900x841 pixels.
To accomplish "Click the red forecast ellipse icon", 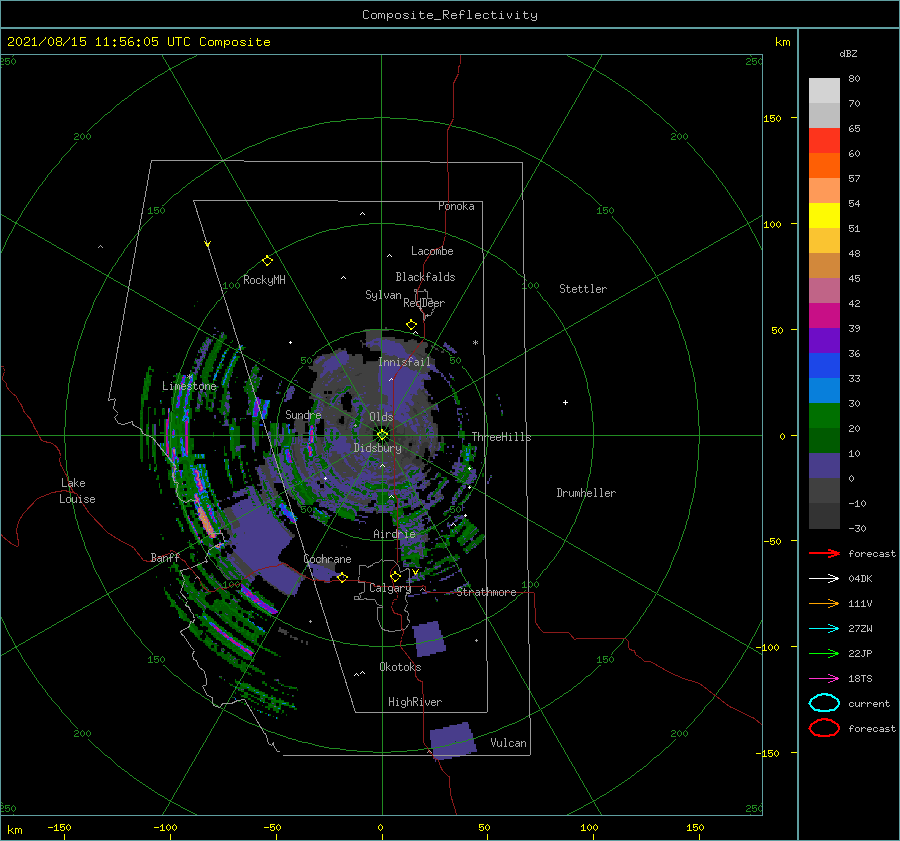I will [x=824, y=728].
